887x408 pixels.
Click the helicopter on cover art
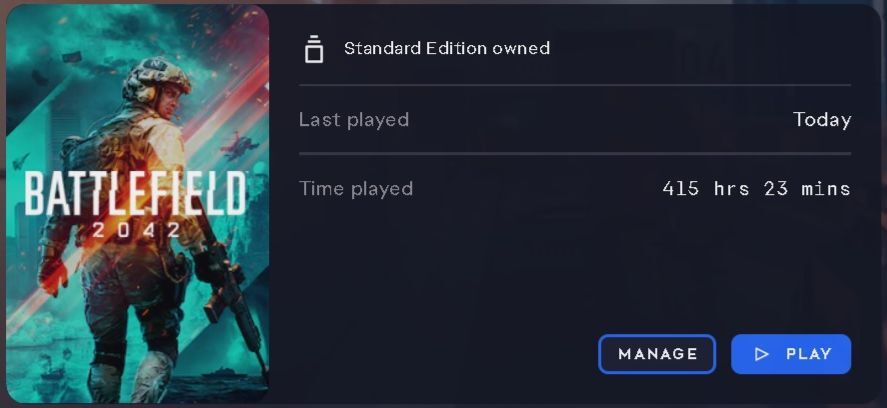coord(239,145)
